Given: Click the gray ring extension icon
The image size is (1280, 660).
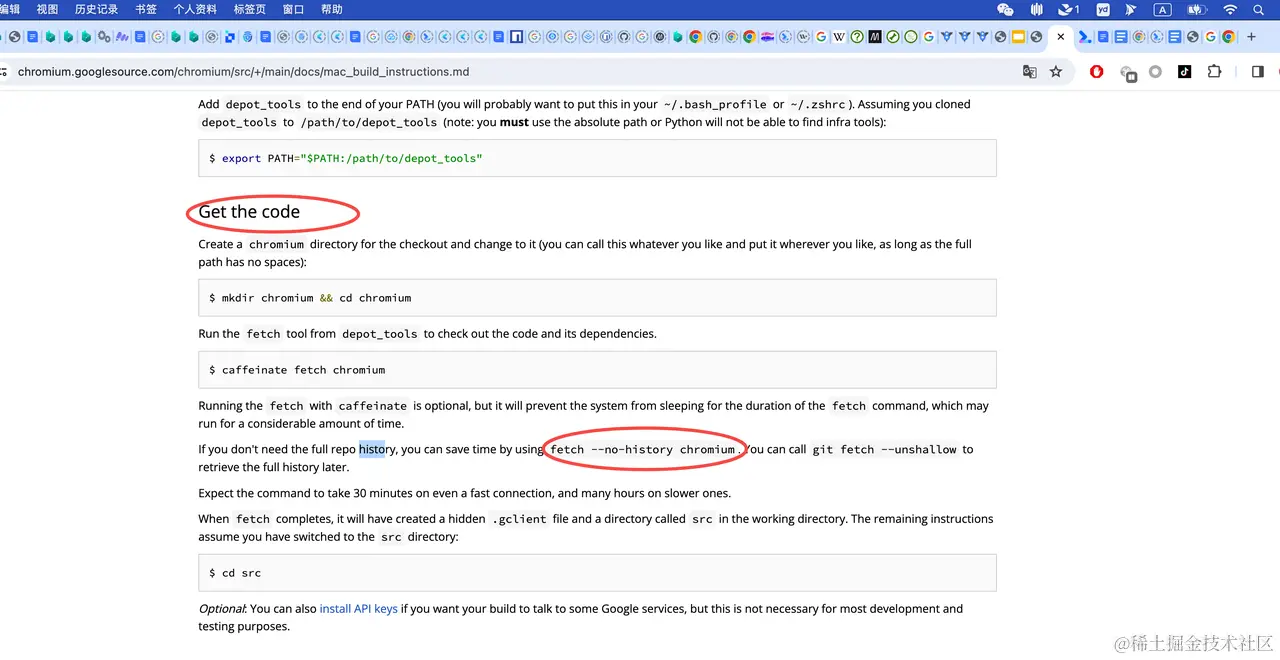Looking at the screenshot, I should coord(1155,72).
